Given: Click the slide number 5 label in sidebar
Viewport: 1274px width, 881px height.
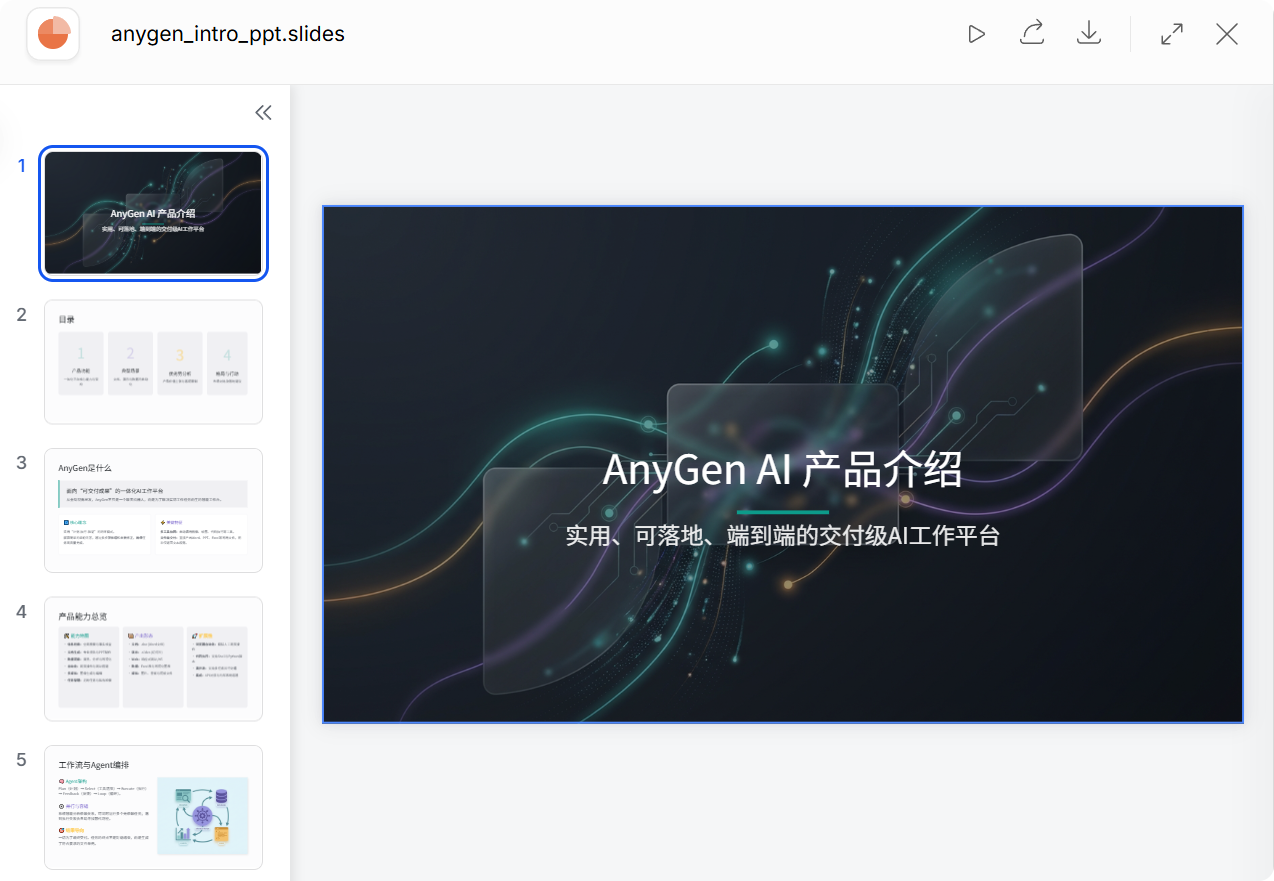Looking at the screenshot, I should [x=21, y=760].
